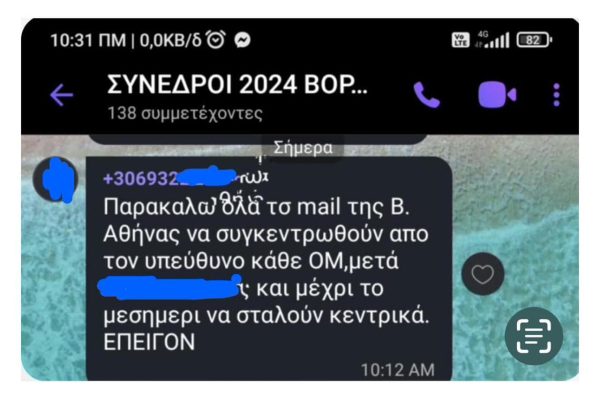Tap the scan text floating button
Viewport: 600px width, 400px height.
point(534,336)
